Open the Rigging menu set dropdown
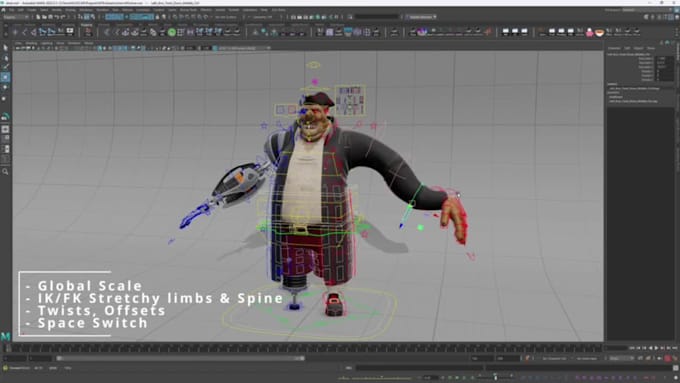Screen dimensions: 680x383 pos(16,17)
